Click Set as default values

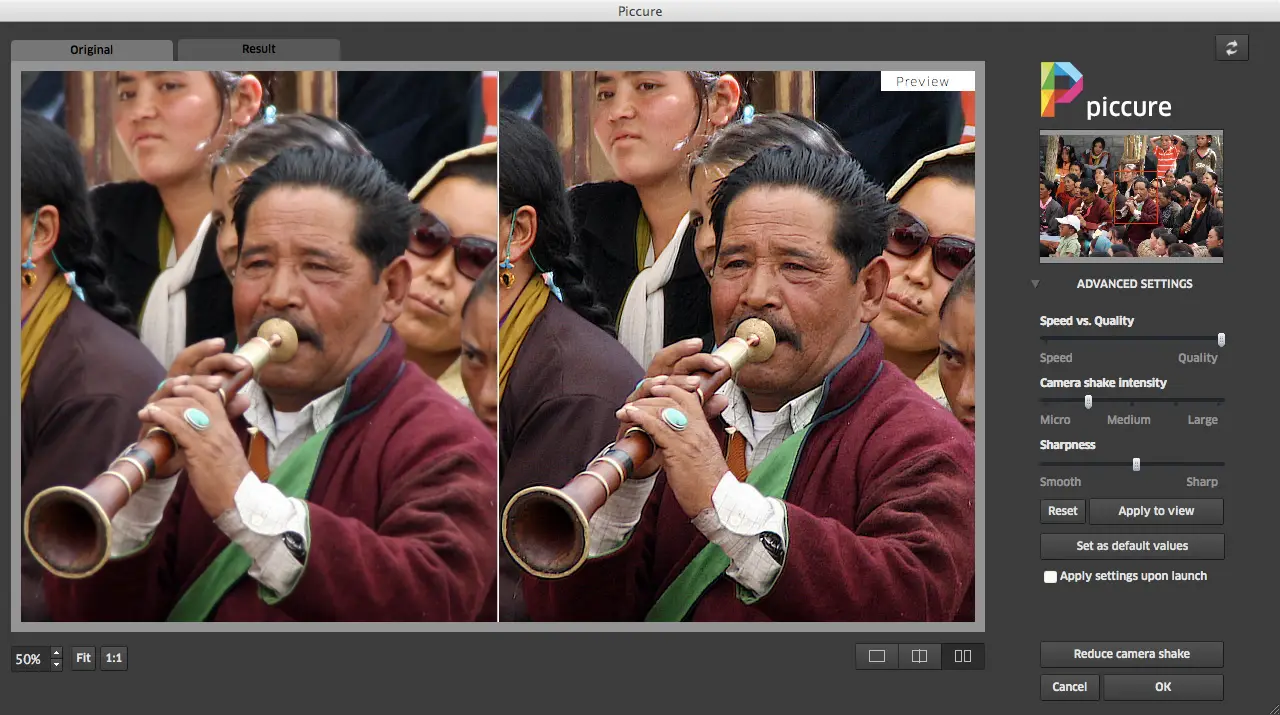pyautogui.click(x=1131, y=546)
